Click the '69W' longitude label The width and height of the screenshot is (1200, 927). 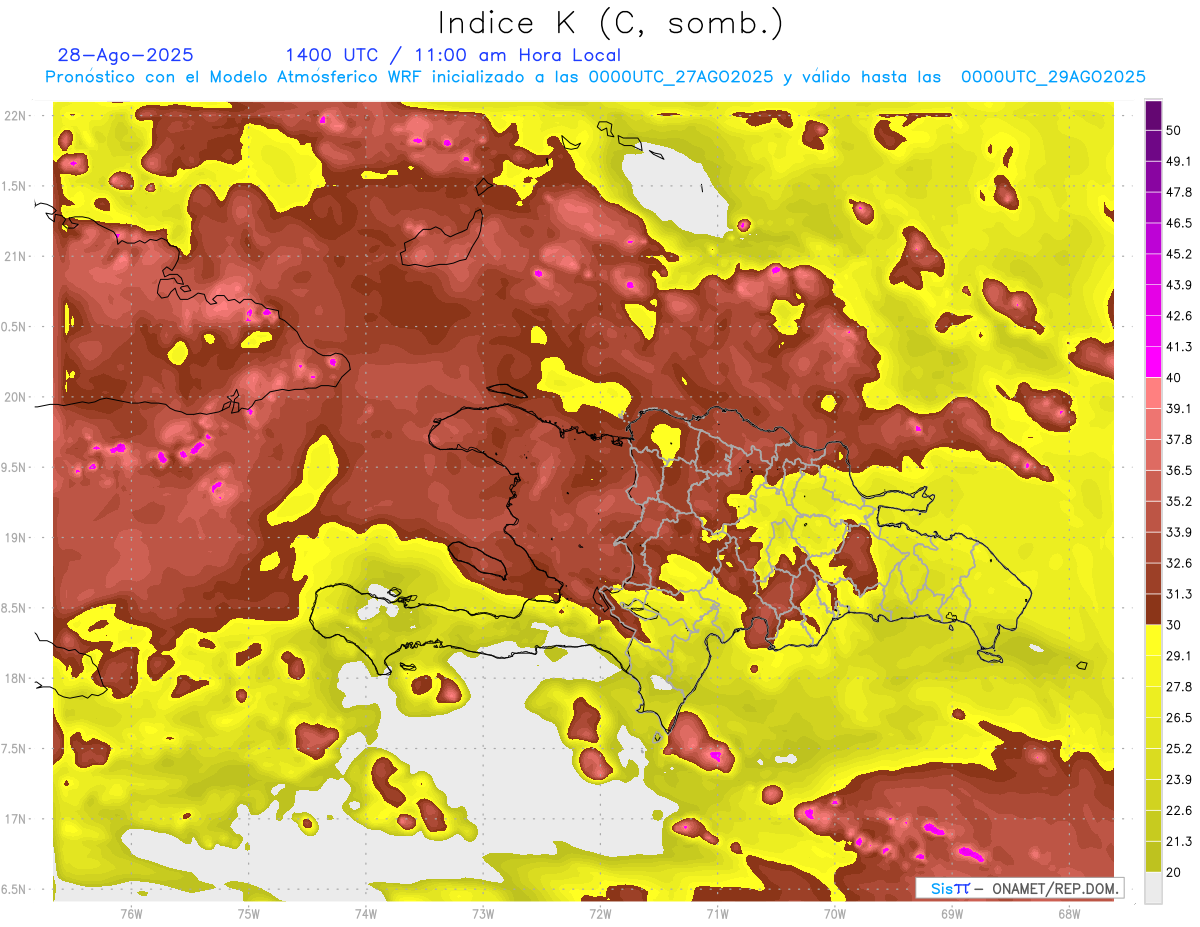[952, 913]
